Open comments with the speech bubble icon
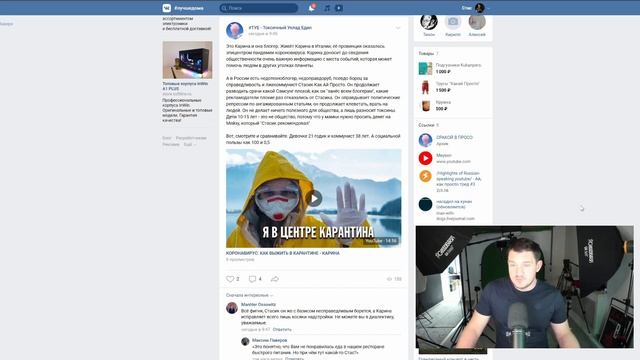Image resolution: width=640 pixels, height=360 pixels. (x=252, y=279)
